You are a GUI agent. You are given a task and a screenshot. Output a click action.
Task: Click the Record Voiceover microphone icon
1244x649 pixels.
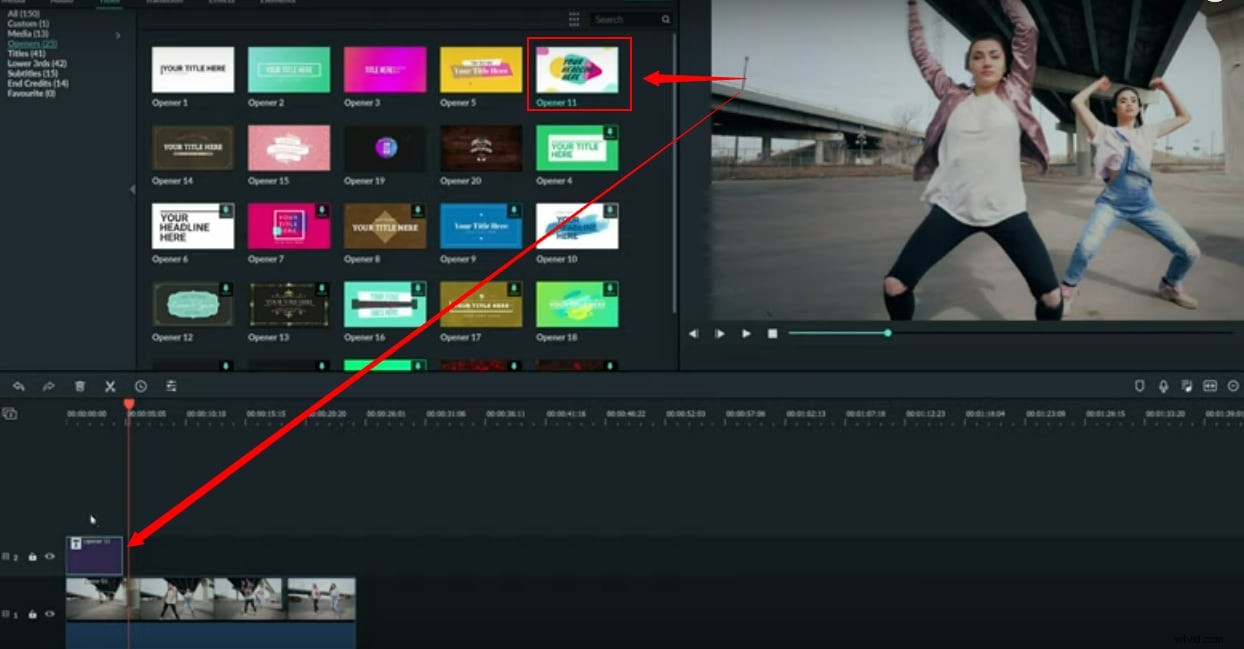(1163, 386)
